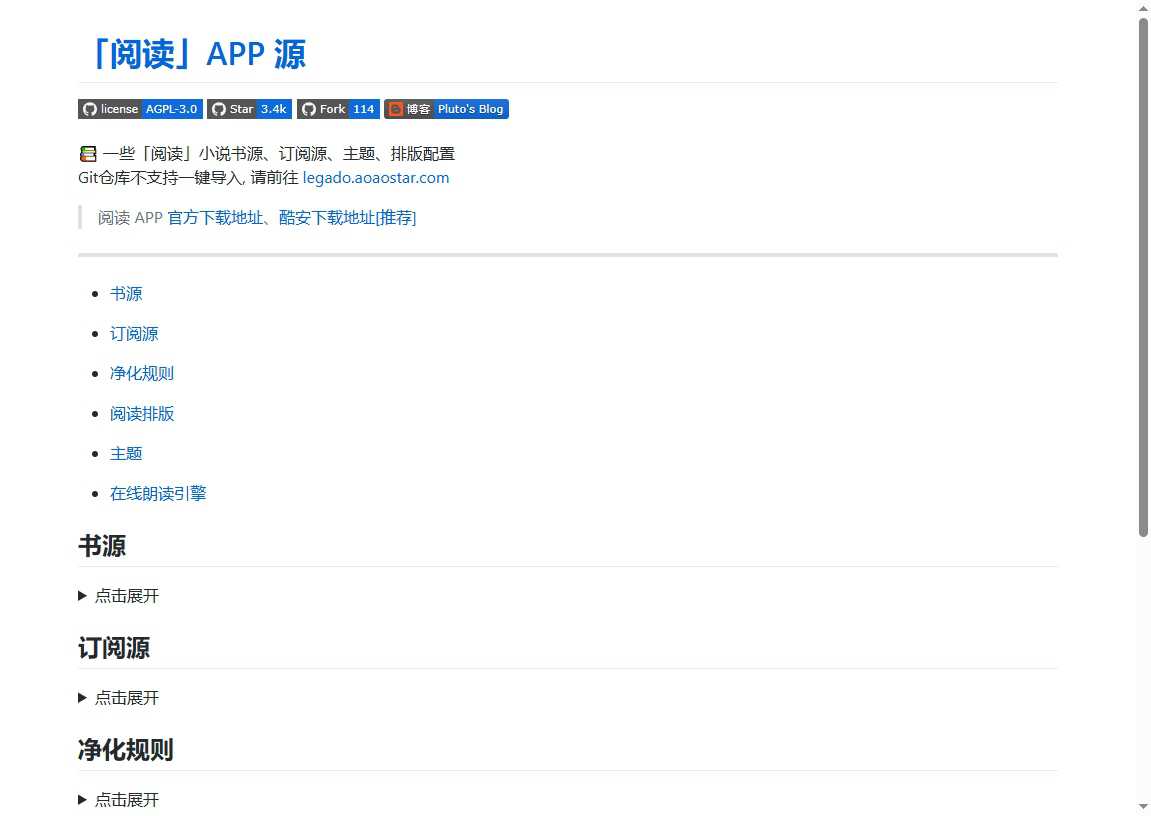The height and width of the screenshot is (816, 1151).
Task: Click the scrollbar down arrow
Action: (x=1143, y=808)
